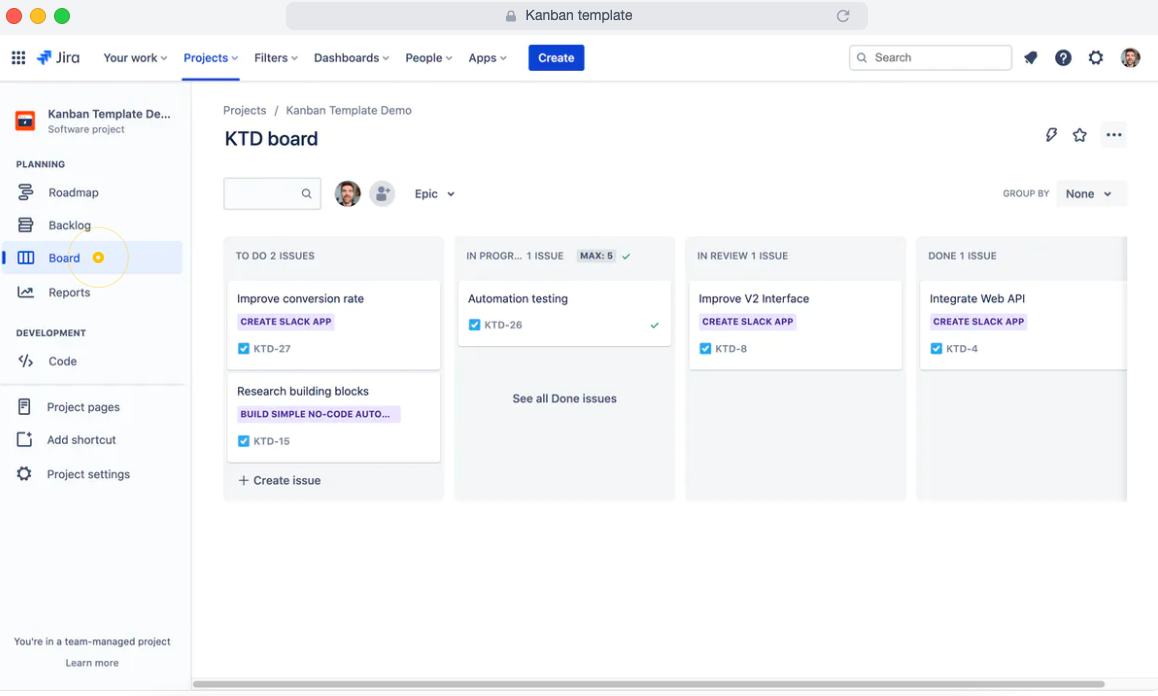The image size is (1158, 696).
Task: Open the Group by None dropdown
Action: coord(1091,194)
